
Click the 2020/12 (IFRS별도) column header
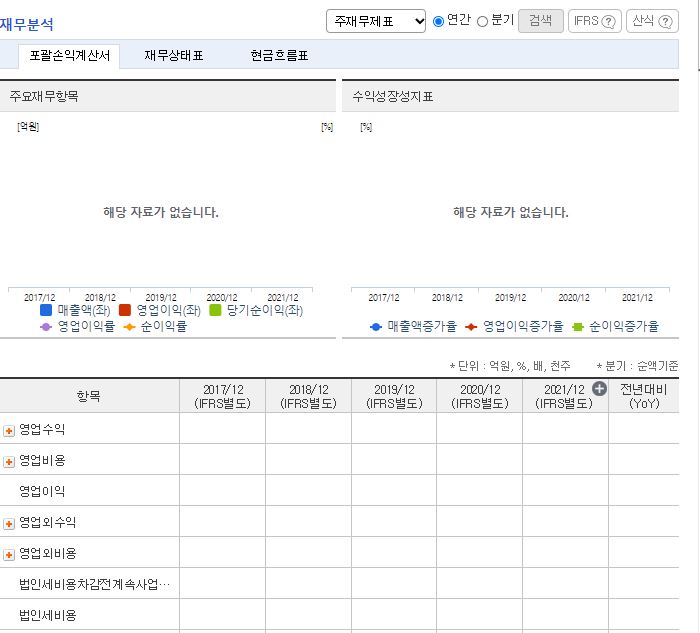[x=480, y=396]
